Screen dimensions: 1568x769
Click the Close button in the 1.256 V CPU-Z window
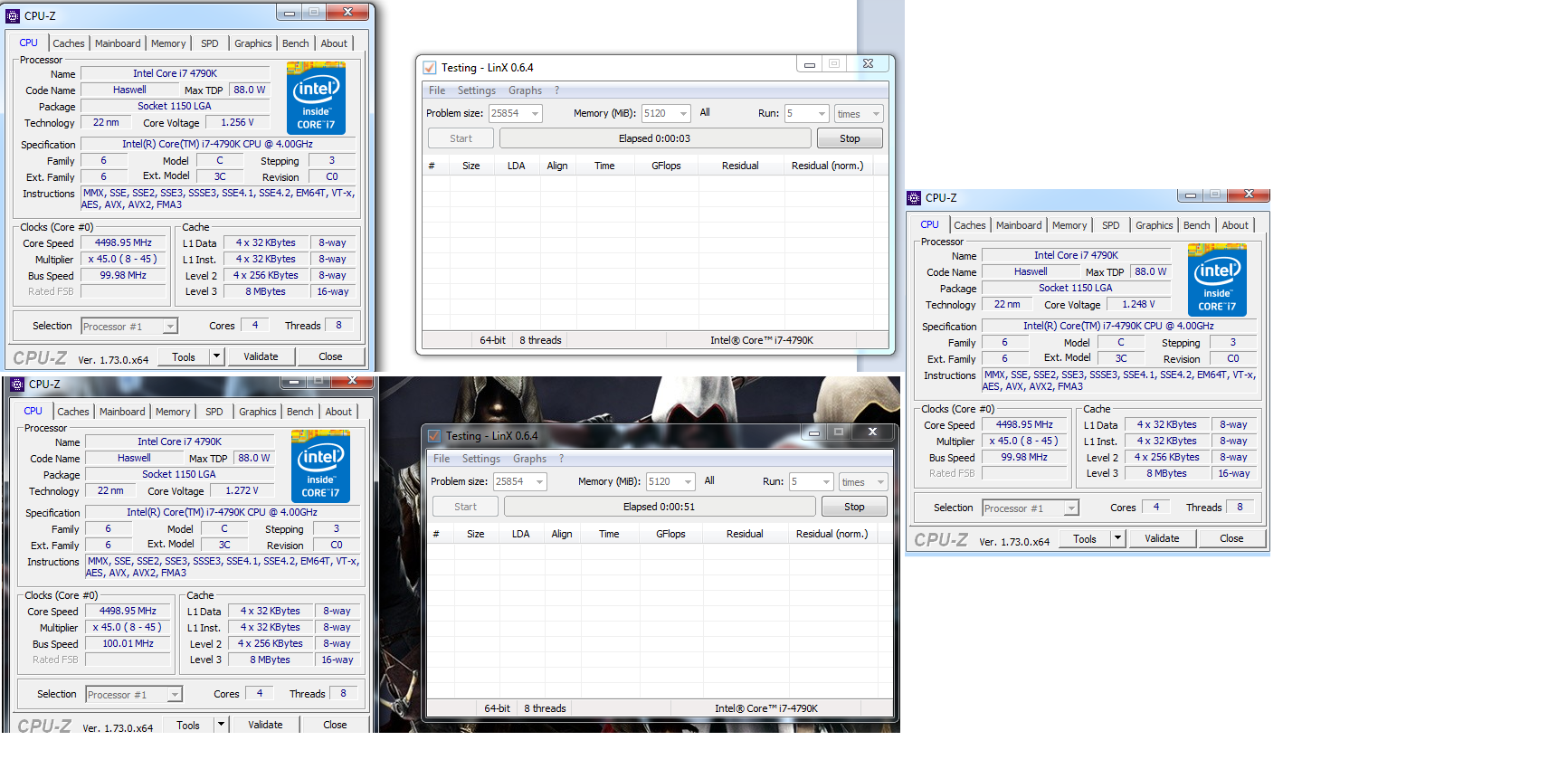pyautogui.click(x=330, y=356)
